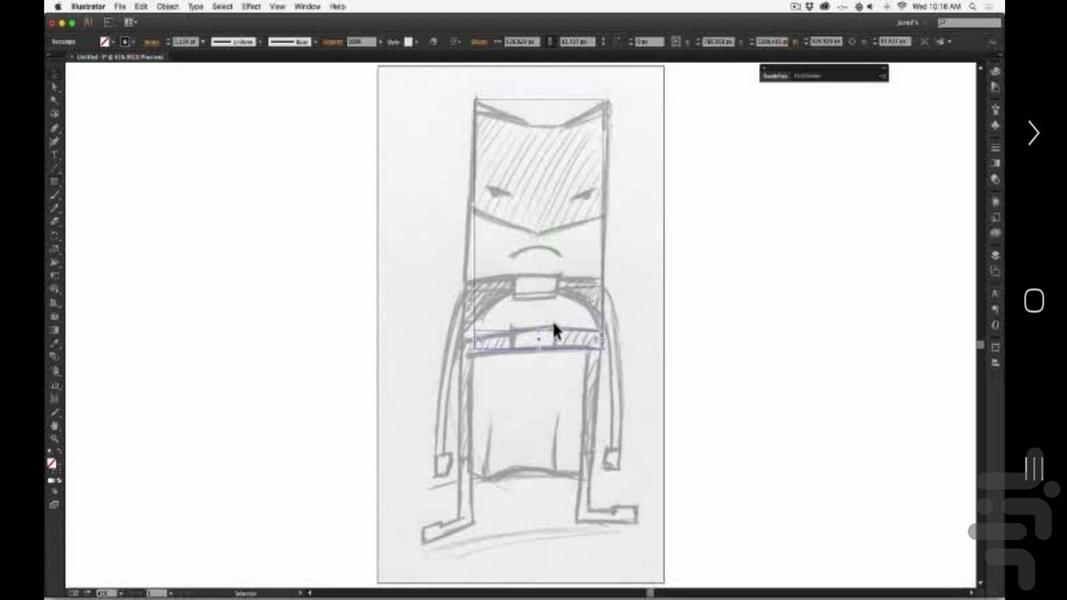Select the Rectangle tool
1067x600 pixels.
click(54, 182)
